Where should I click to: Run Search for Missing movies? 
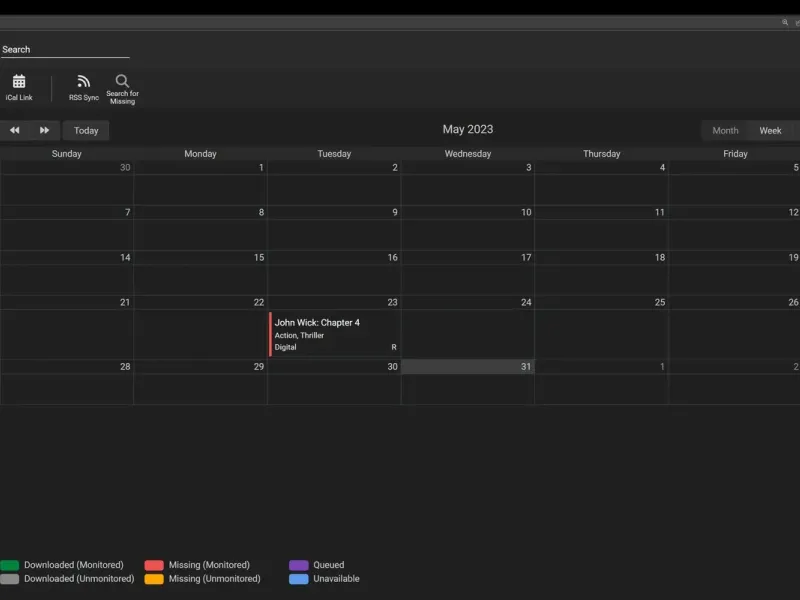(122, 89)
